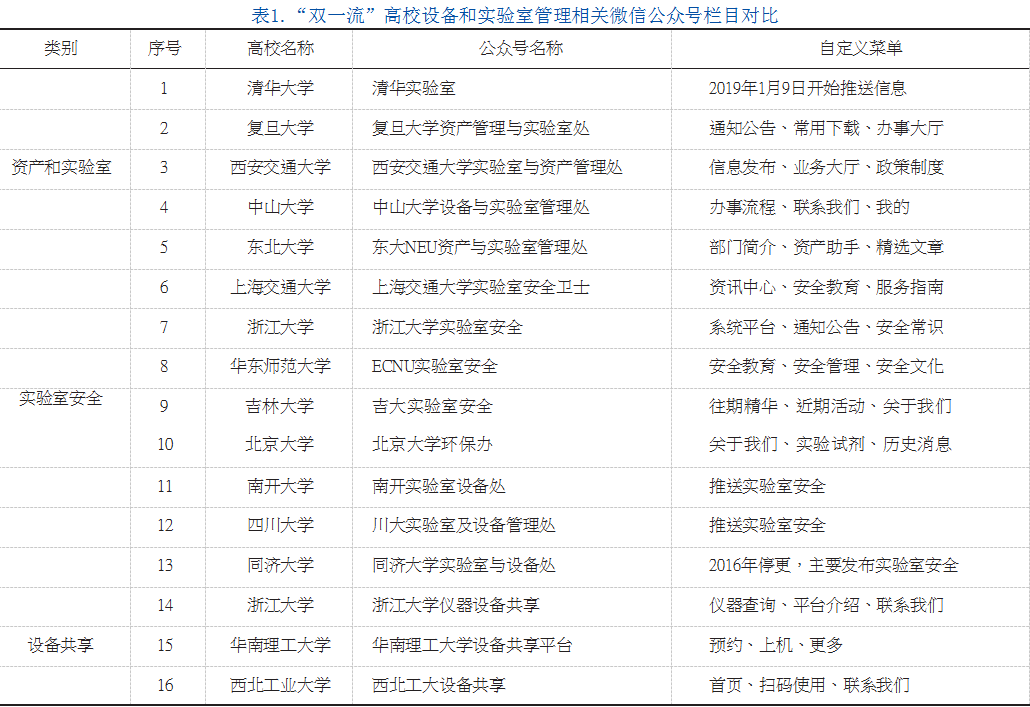Click 推送实验室安全 in the 四川大学 row
The image size is (1030, 707).
point(767,525)
